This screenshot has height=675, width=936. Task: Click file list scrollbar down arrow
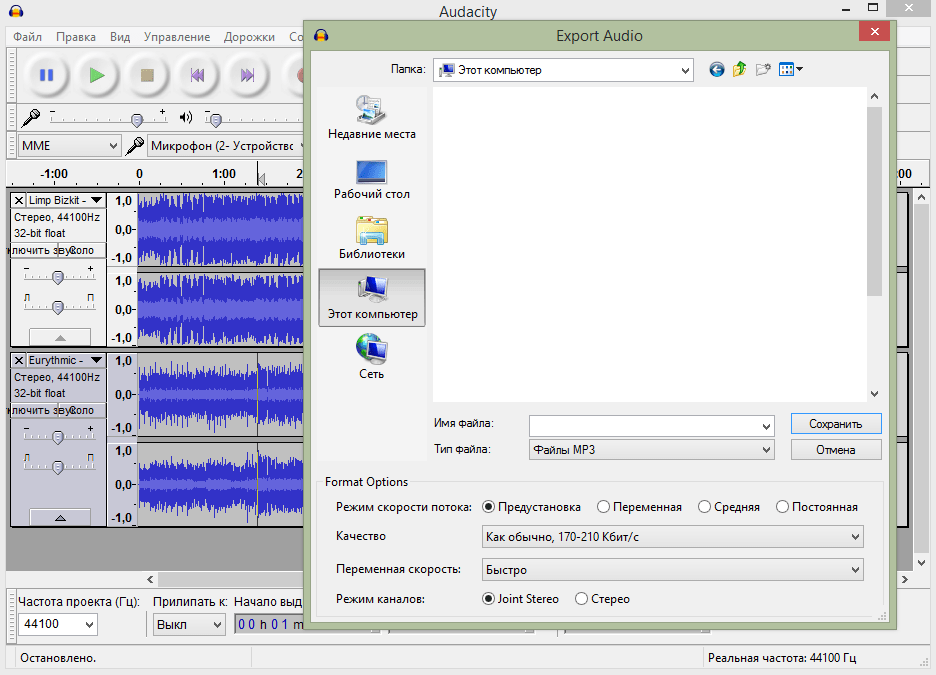[875, 394]
